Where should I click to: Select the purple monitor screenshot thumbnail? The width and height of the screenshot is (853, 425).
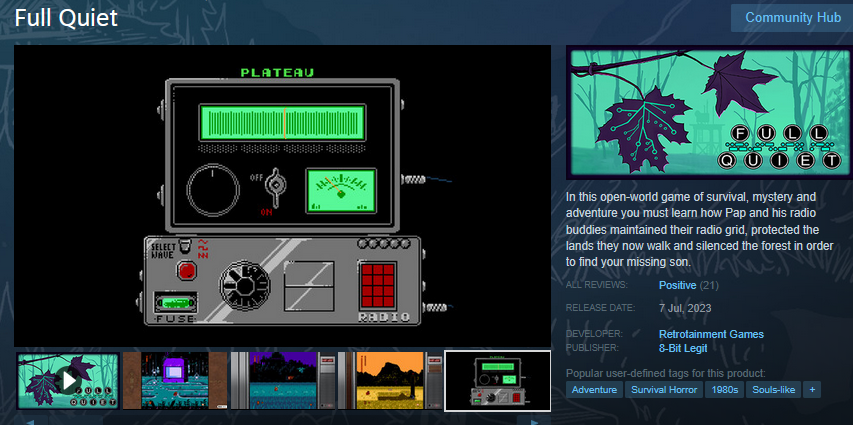click(175, 380)
